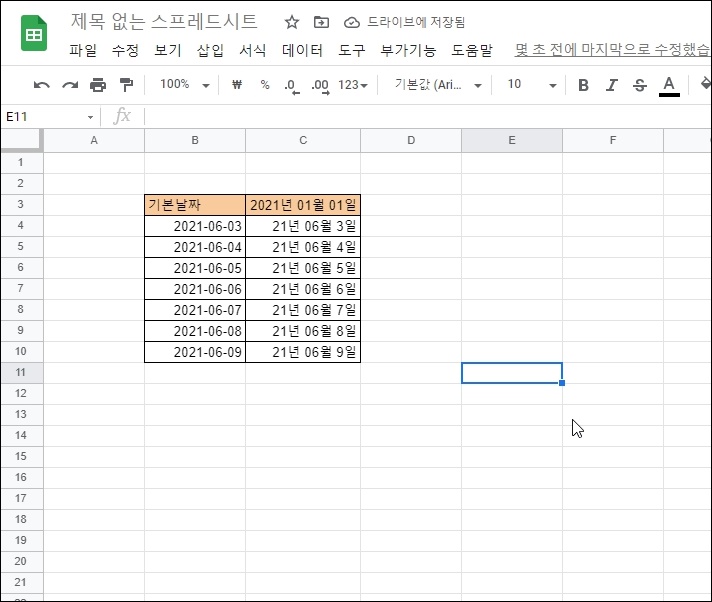This screenshot has width=712, height=602.
Task: Toggle strikethrough formatting
Action: pos(640,85)
